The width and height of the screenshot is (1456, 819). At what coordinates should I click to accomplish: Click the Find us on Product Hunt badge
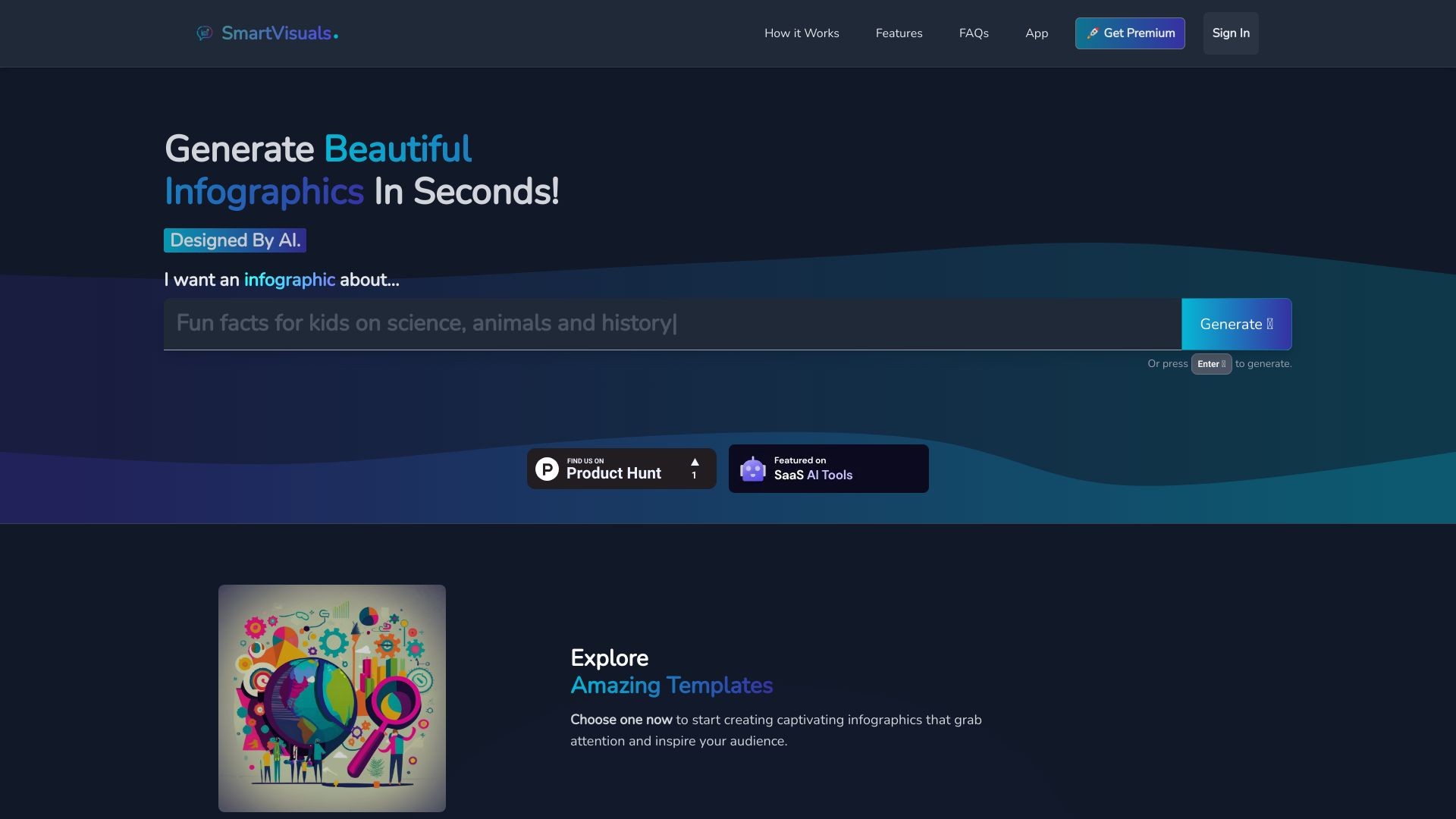point(621,469)
